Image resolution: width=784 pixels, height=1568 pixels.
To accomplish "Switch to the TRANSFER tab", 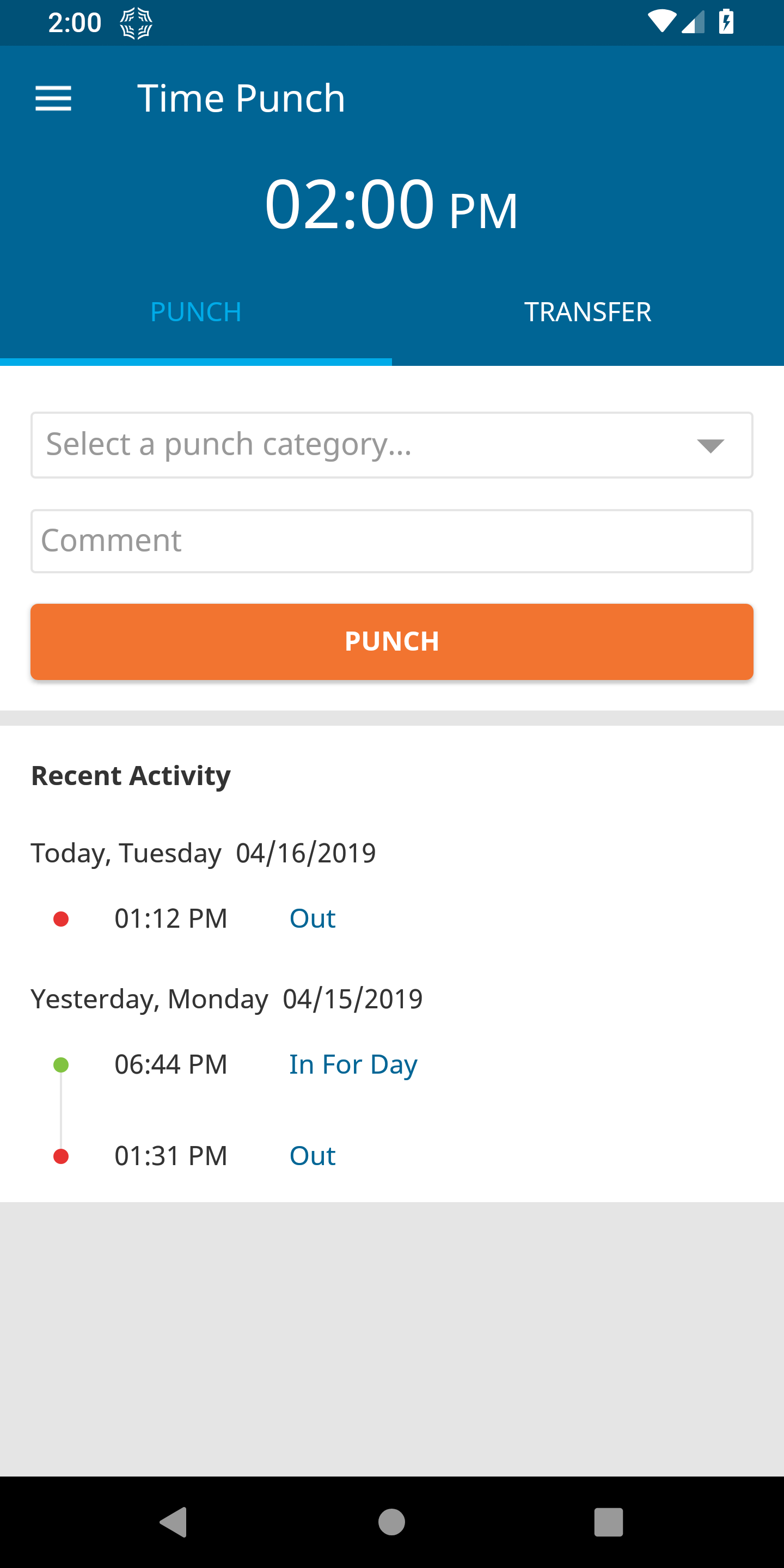I will pos(588,313).
